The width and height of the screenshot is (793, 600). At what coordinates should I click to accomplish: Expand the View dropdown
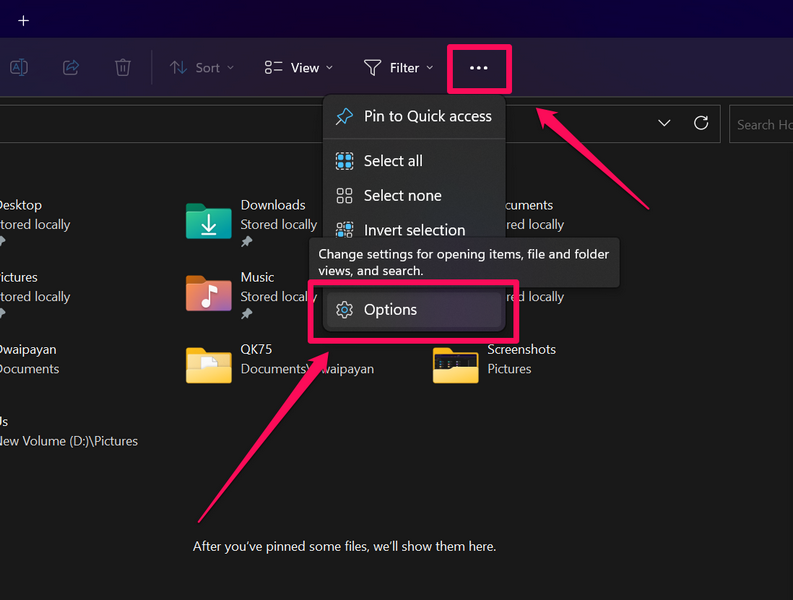(x=299, y=68)
